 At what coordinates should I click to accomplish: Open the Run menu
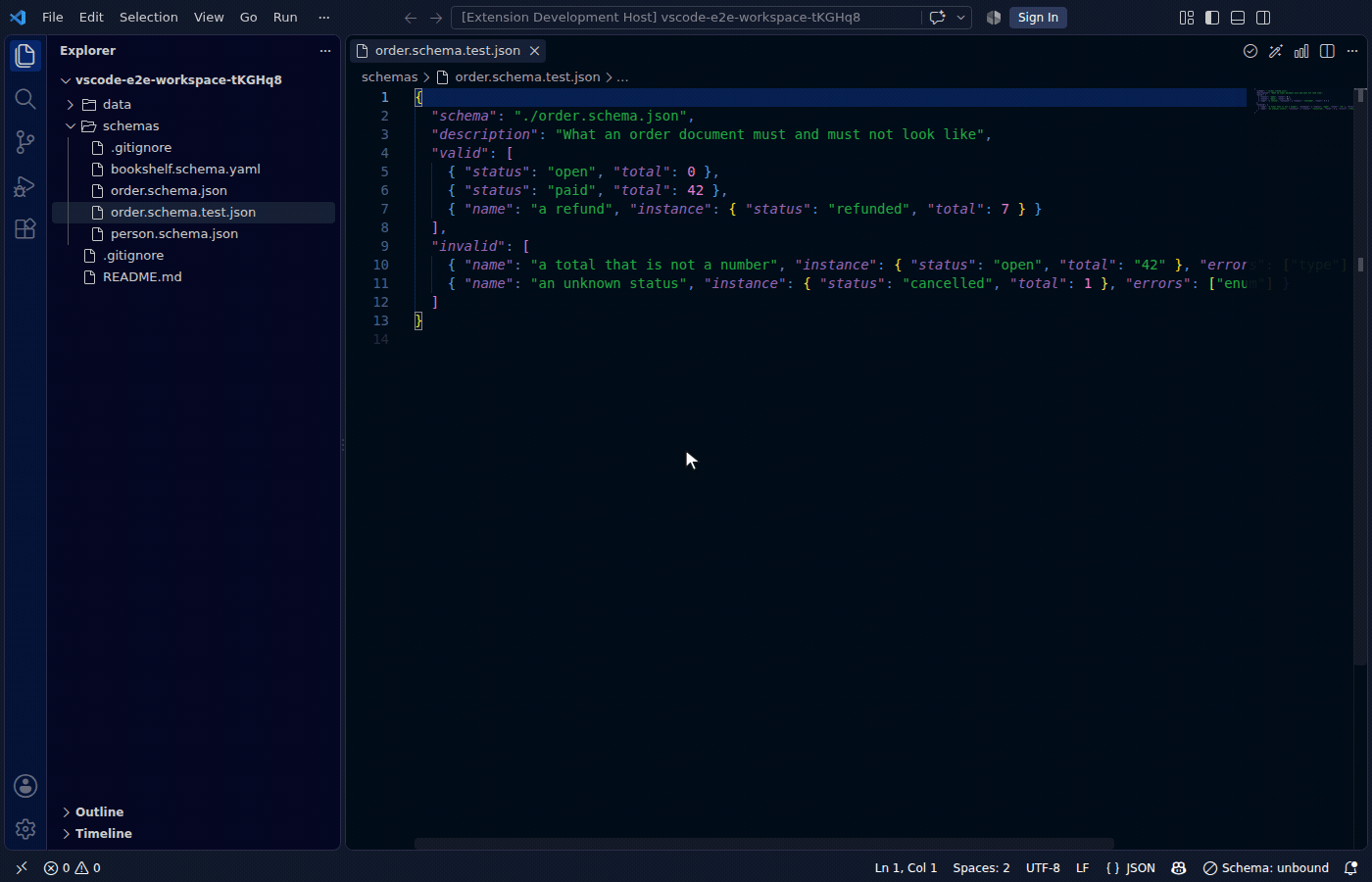(285, 18)
